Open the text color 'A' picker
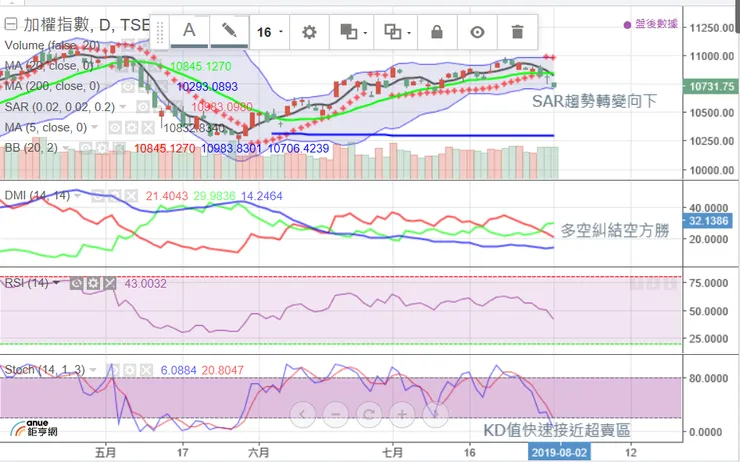Viewport: 740px width, 462px height. pos(189,32)
